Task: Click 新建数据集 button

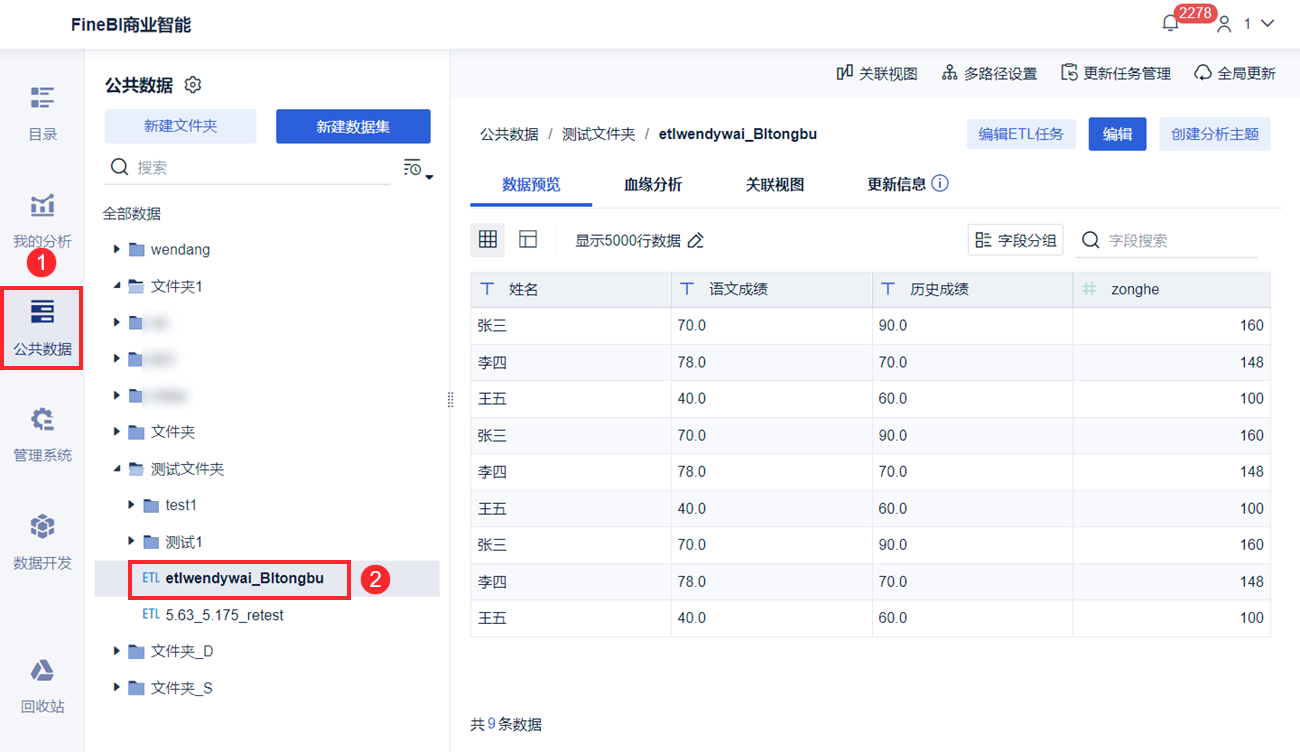Action: click(x=353, y=126)
